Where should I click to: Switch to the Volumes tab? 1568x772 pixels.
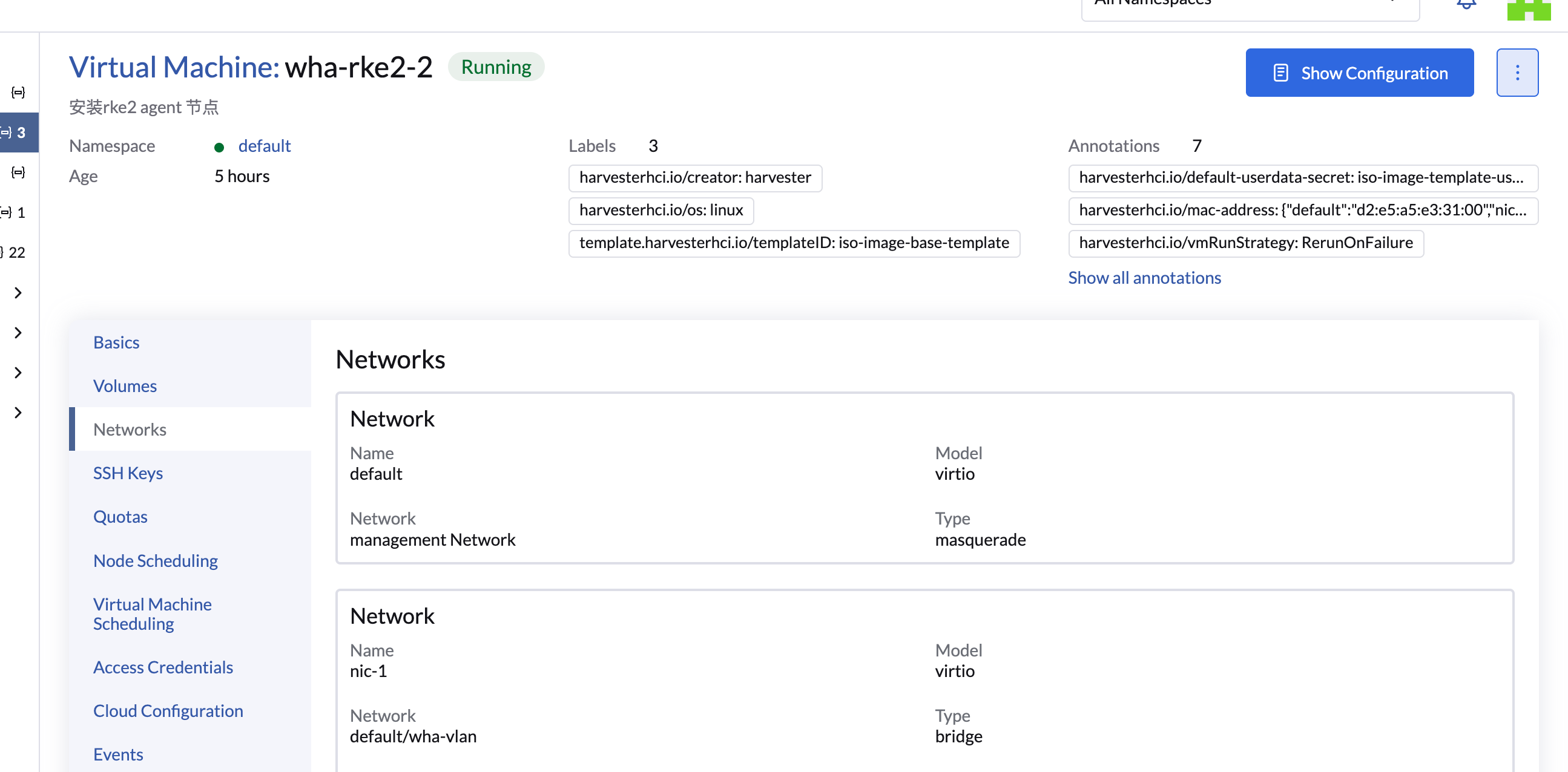coord(125,385)
